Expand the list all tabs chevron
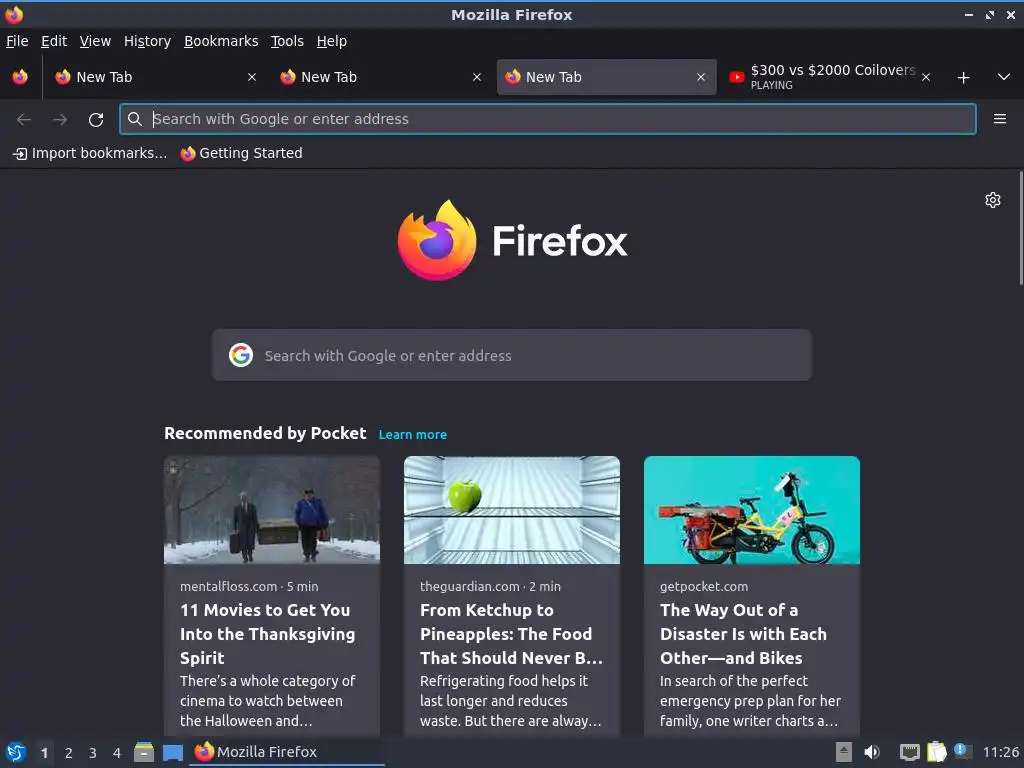 coord(1004,77)
